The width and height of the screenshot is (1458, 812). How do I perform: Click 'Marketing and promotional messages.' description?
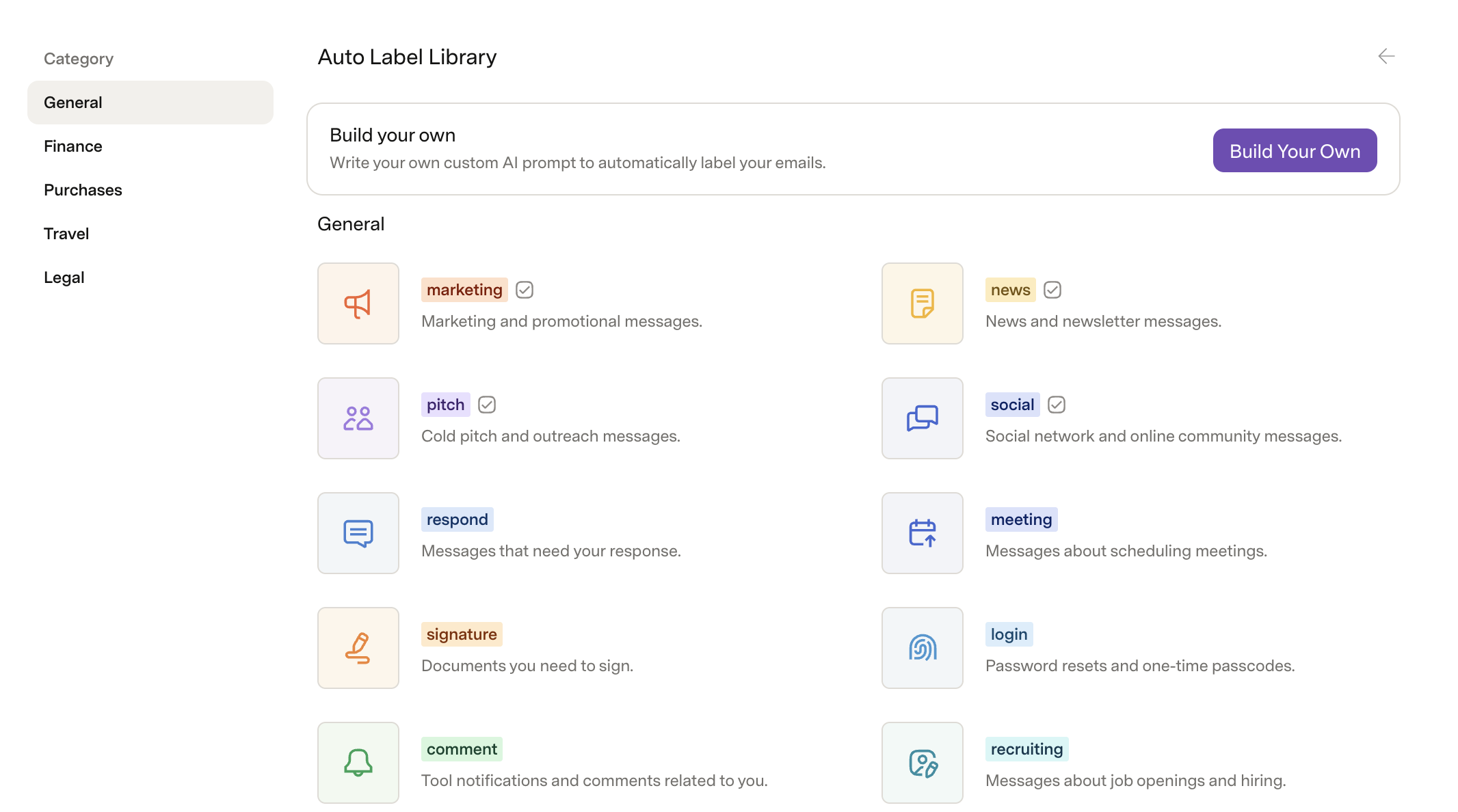pos(561,321)
